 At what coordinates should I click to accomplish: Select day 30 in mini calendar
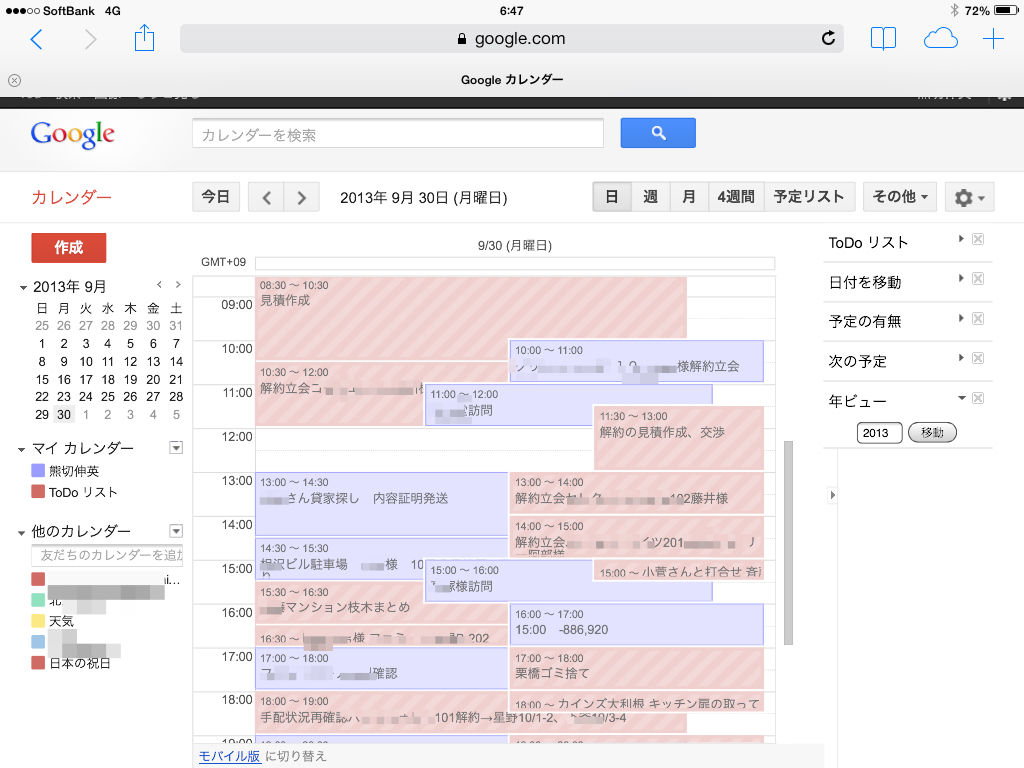pos(64,415)
